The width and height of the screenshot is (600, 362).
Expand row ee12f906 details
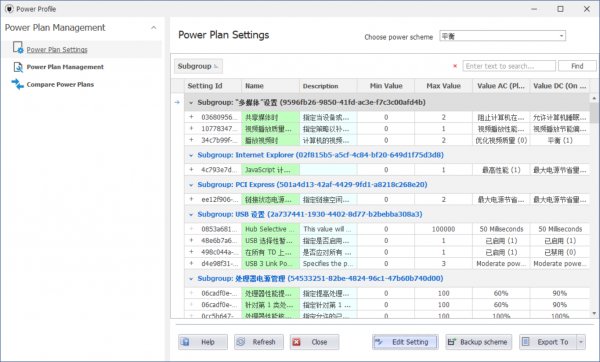click(191, 199)
